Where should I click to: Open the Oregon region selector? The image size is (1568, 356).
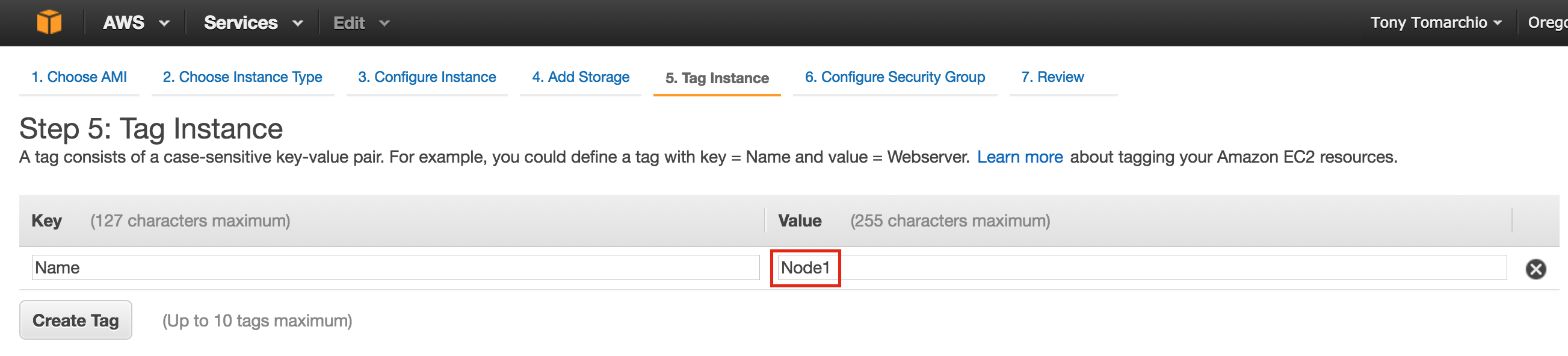pos(1548,22)
